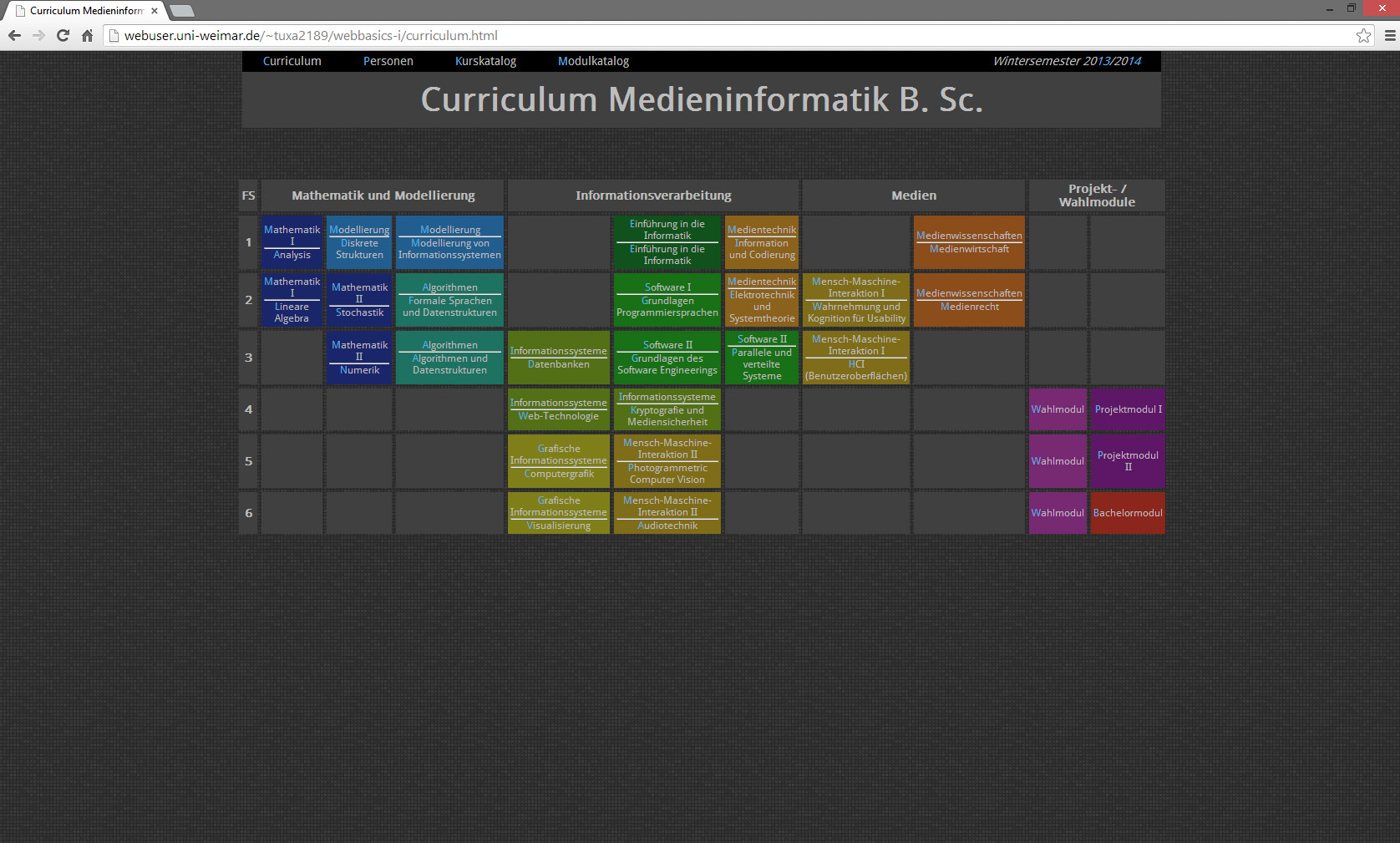This screenshot has width=1400, height=843.
Task: Reload the current page
Action: coord(63,35)
